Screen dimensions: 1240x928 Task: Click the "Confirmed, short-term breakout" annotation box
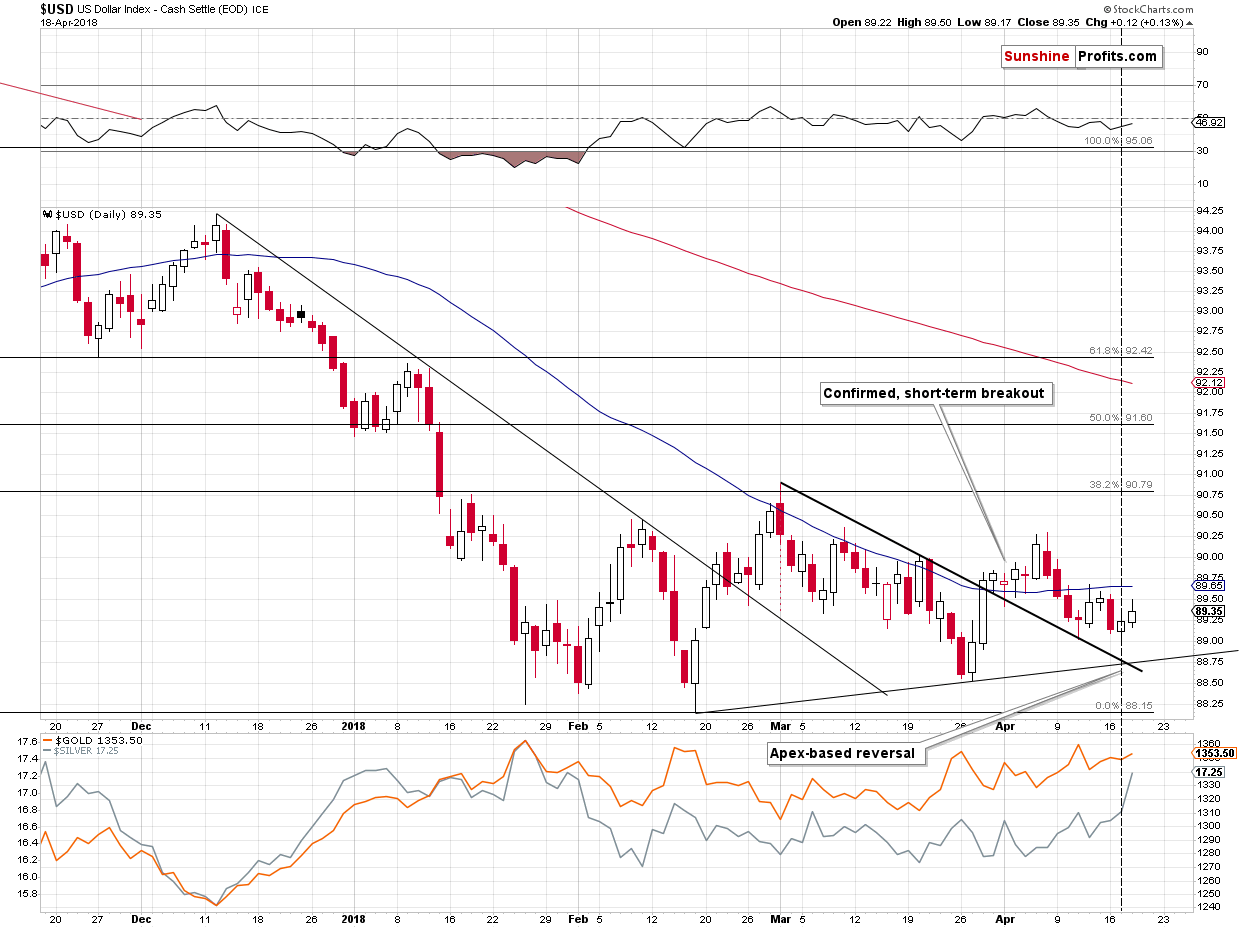[x=936, y=394]
